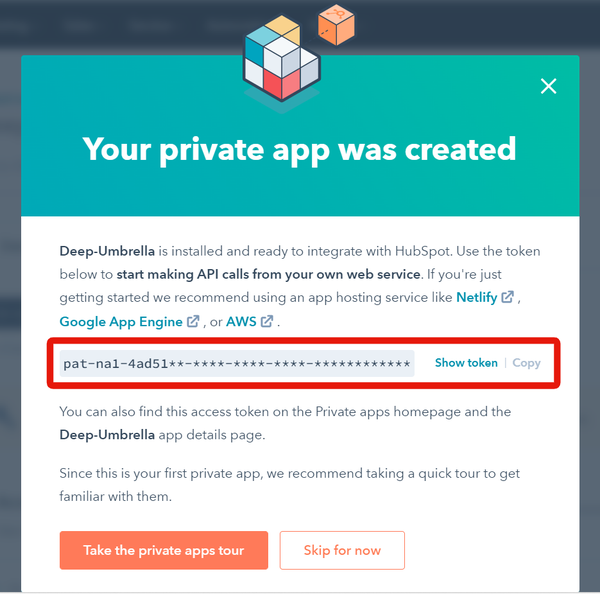Viewport: 600px width, 594px height.
Task: Click the external-link icon next to AWS
Action: coord(267,321)
